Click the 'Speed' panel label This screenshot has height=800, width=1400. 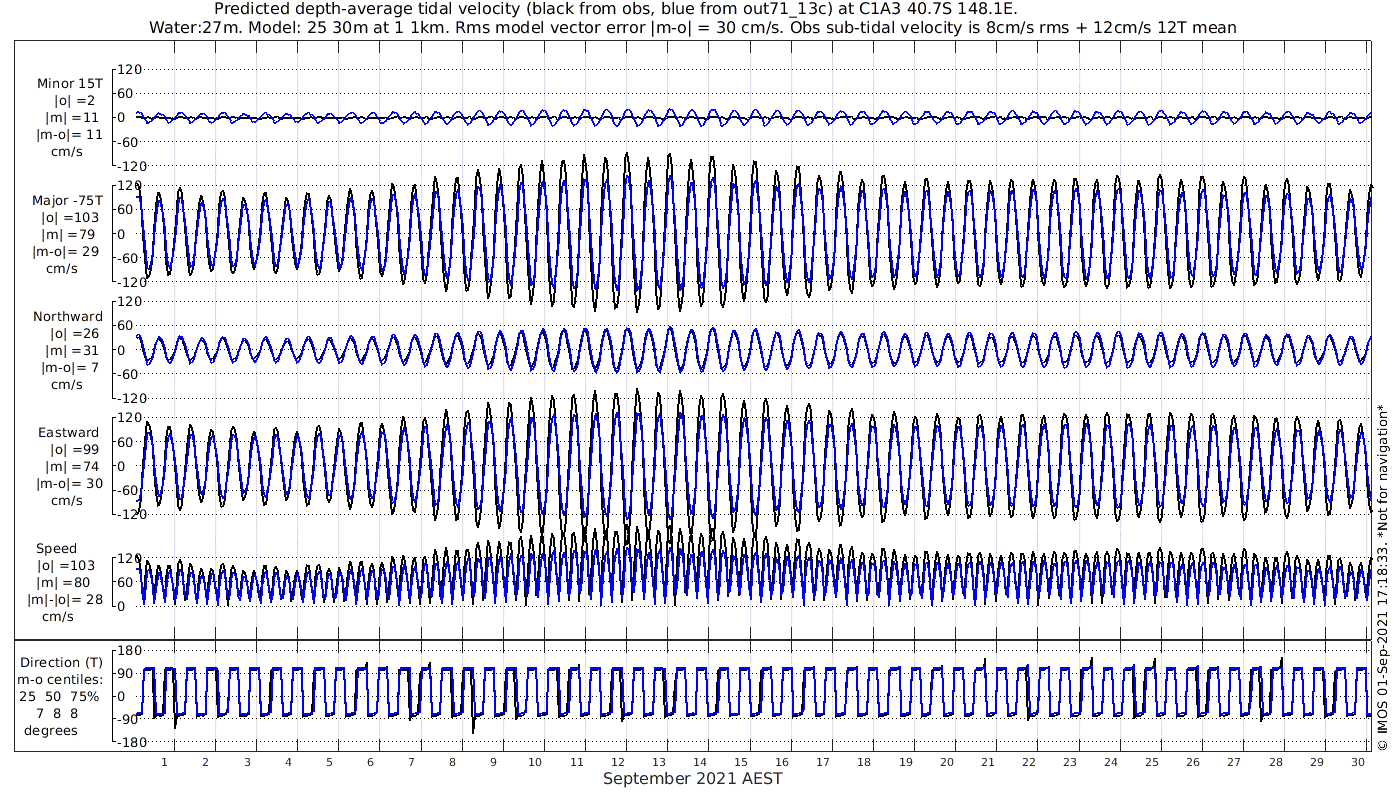pos(57,549)
